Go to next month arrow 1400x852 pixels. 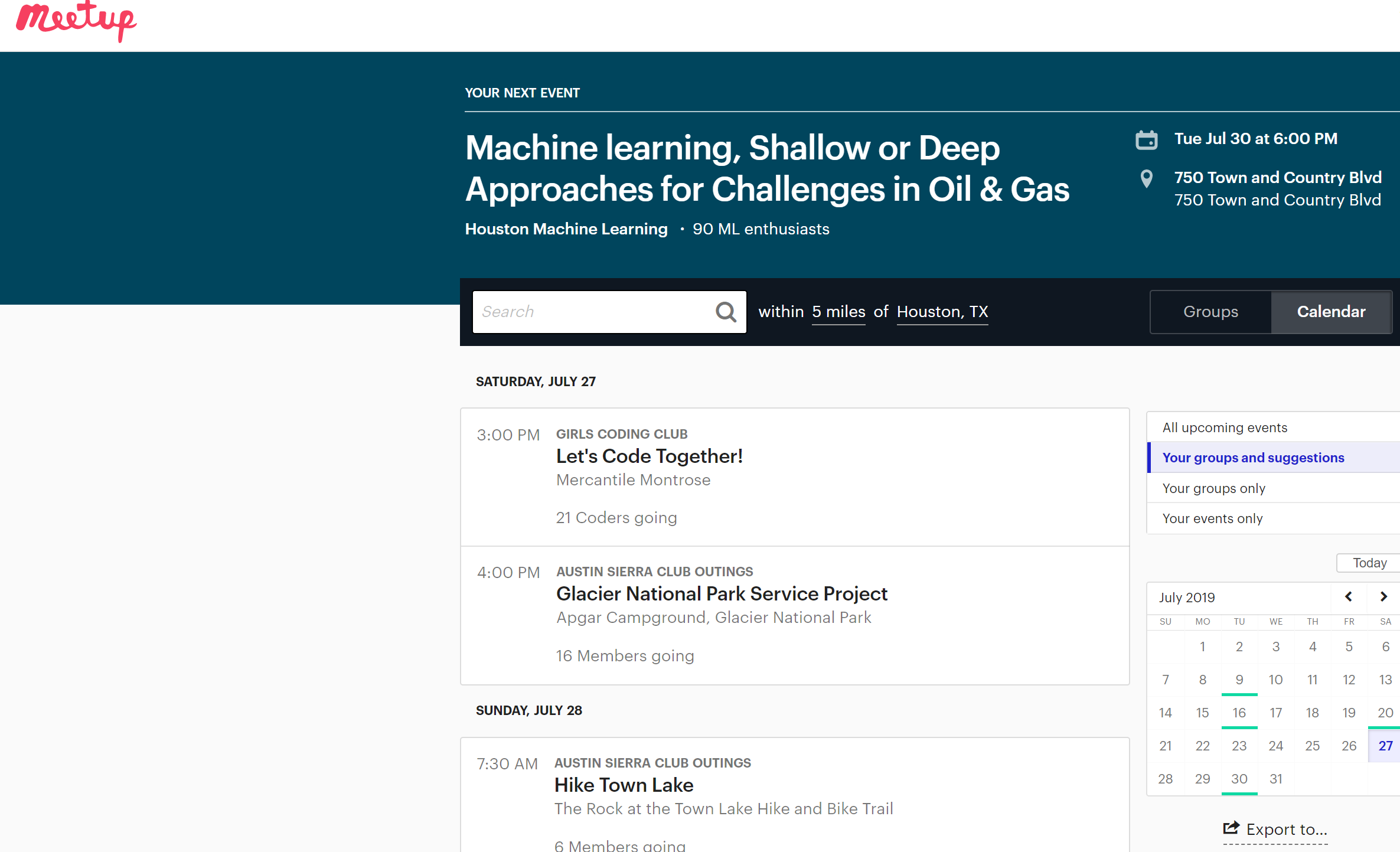(x=1383, y=597)
